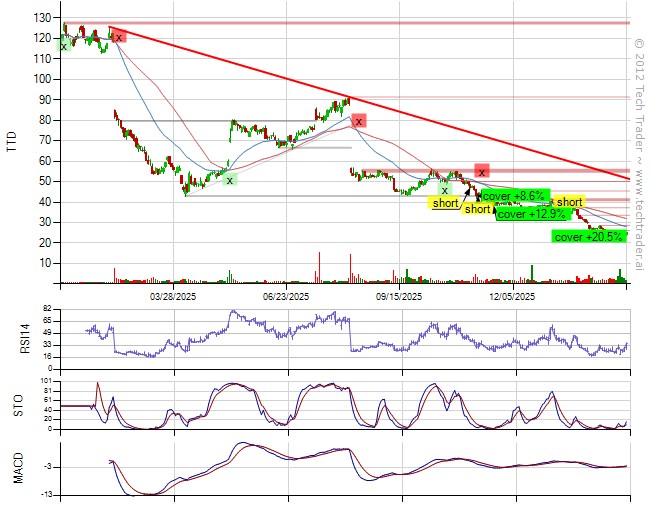This screenshot has height=514, width=657.
Task: Select the 65 value on the RSI14 scale
Action: tap(47, 321)
